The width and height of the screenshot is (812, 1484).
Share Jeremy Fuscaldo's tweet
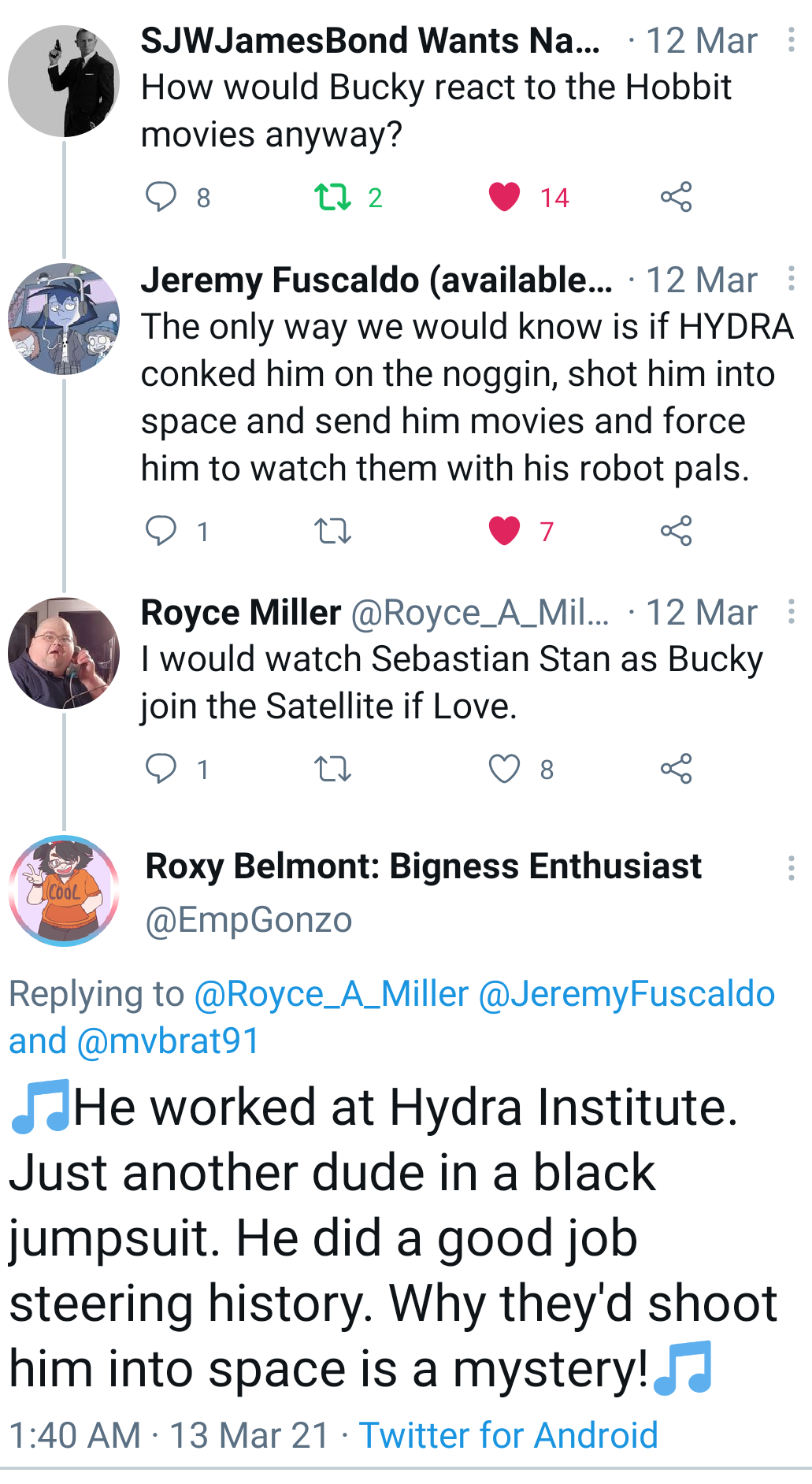click(x=676, y=531)
